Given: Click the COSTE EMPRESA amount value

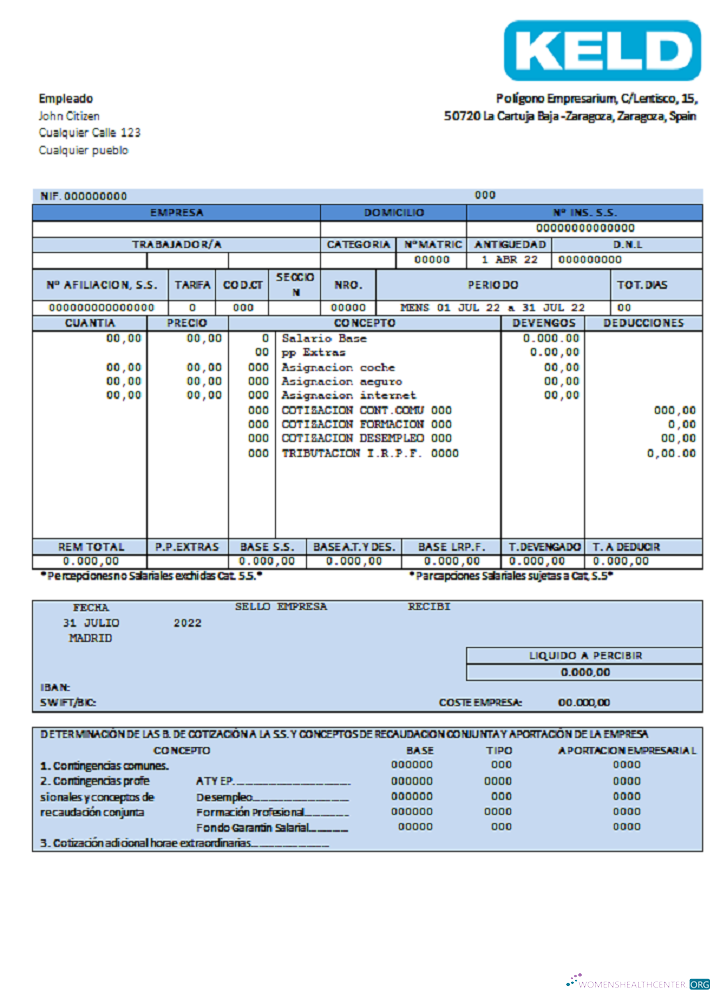Looking at the screenshot, I should click(x=583, y=703).
